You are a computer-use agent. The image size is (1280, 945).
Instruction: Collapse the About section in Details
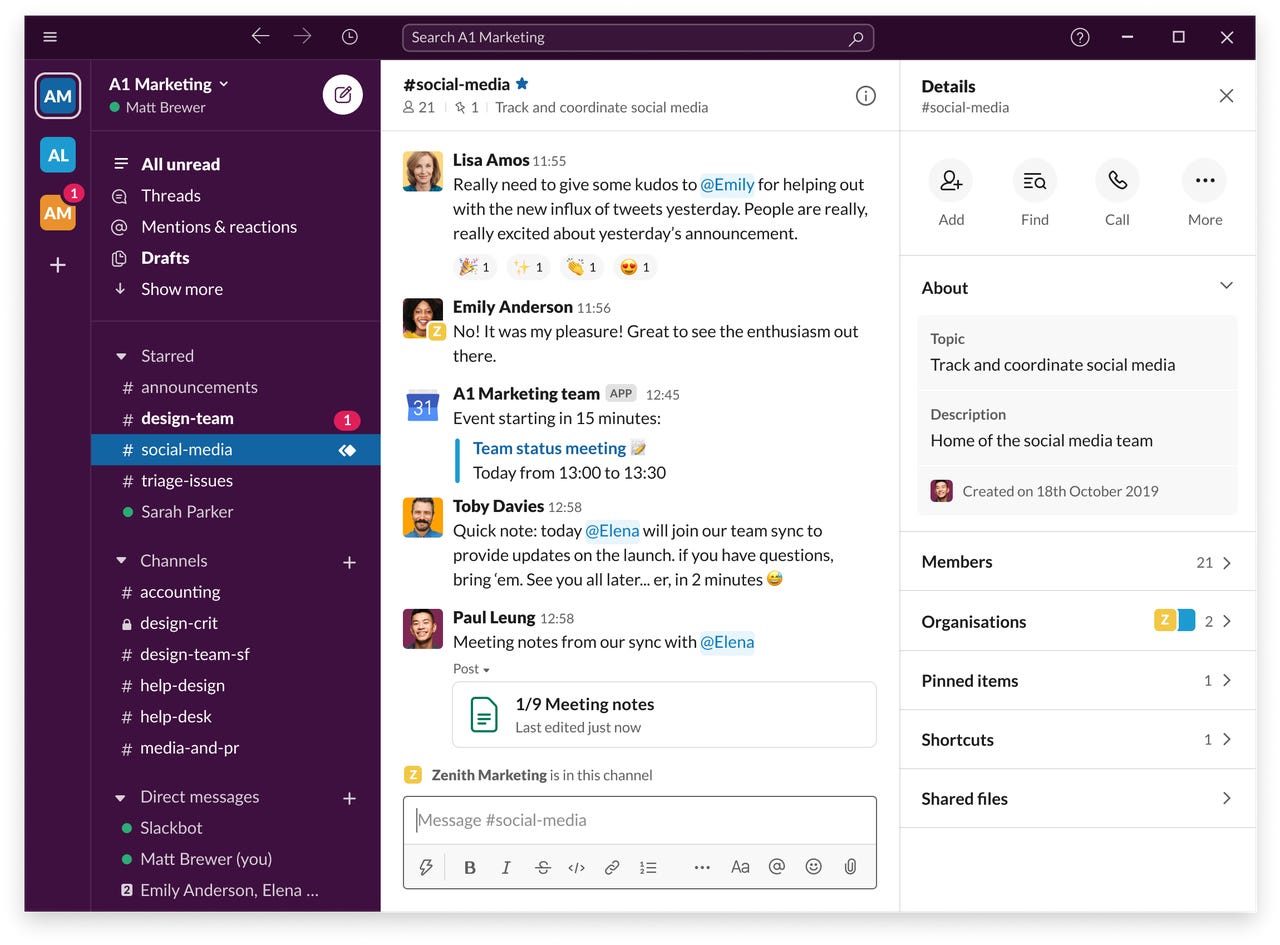click(1226, 285)
